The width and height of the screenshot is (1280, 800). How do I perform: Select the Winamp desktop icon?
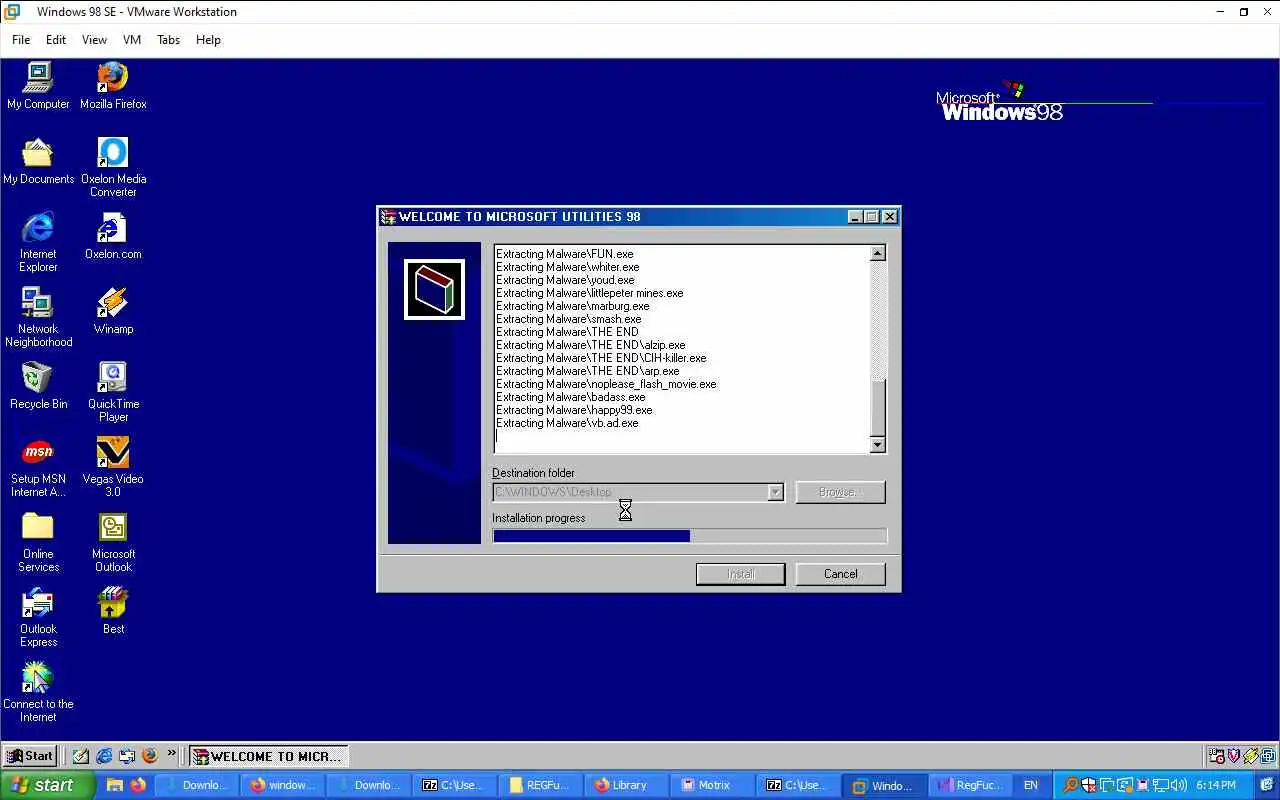pyautogui.click(x=113, y=310)
